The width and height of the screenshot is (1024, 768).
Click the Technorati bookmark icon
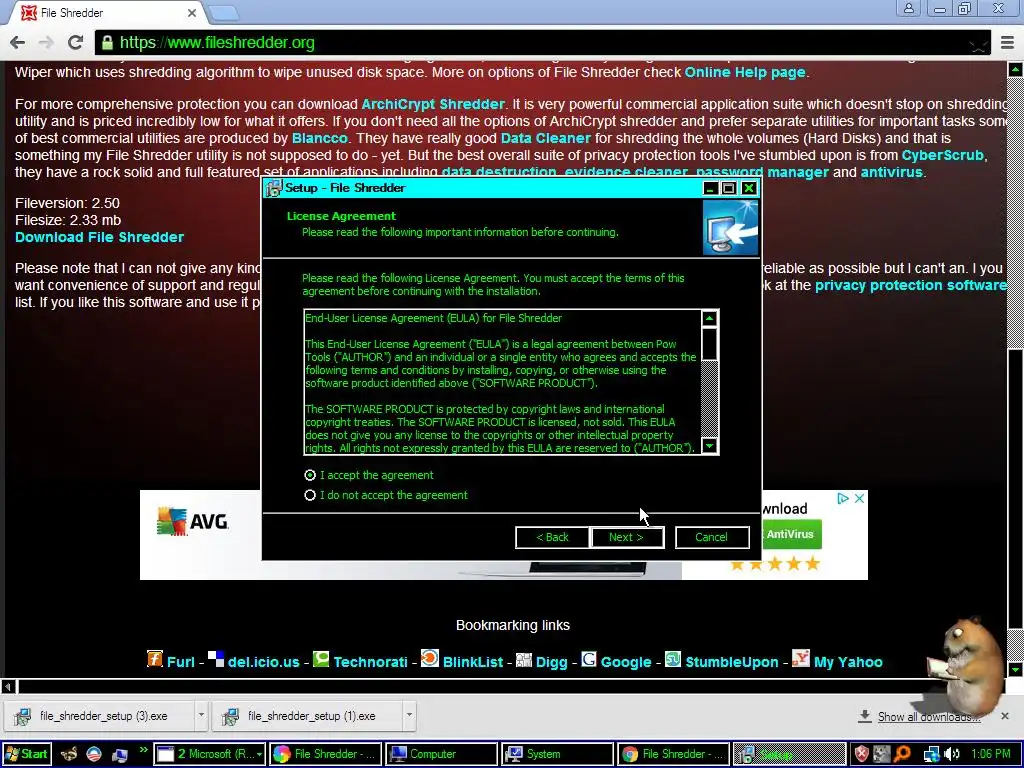click(321, 659)
